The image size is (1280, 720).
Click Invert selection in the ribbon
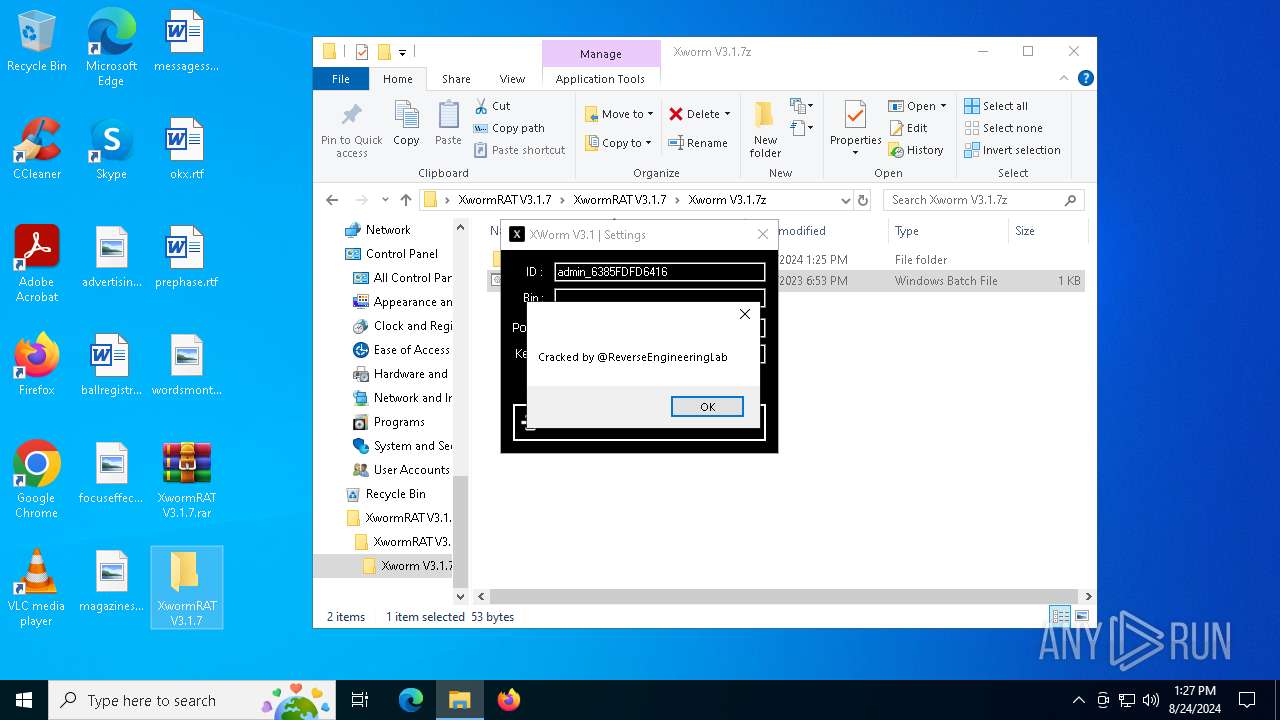pos(1012,150)
